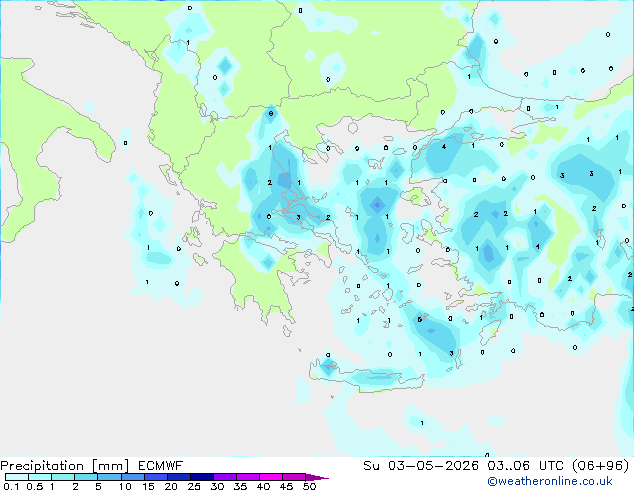634x490 pixels.
Task: Click the island of Crete on the map
Action: click(368, 376)
